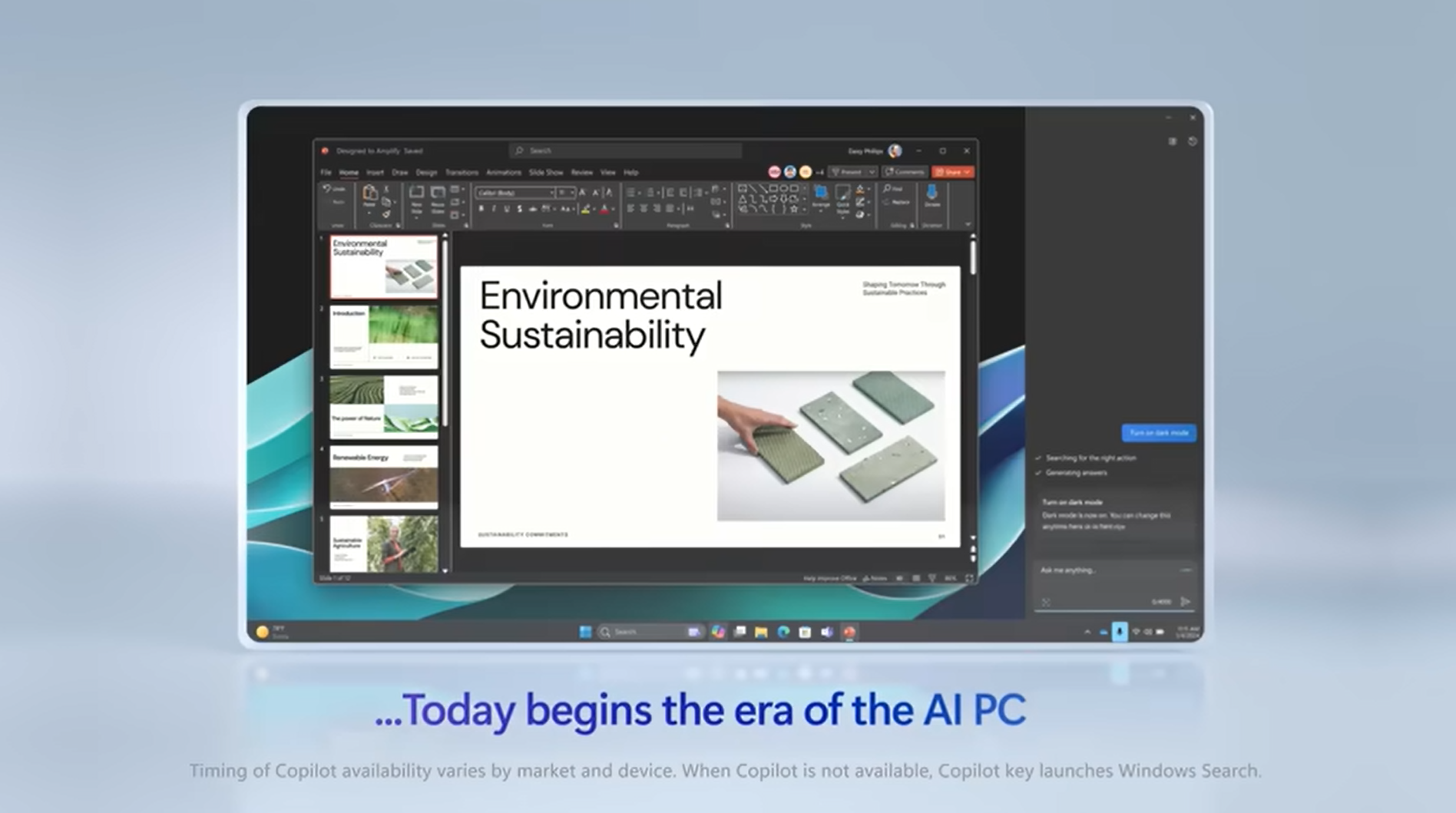Click the Increase Font Size icon
This screenshot has width=1456, height=813.
pyautogui.click(x=583, y=193)
